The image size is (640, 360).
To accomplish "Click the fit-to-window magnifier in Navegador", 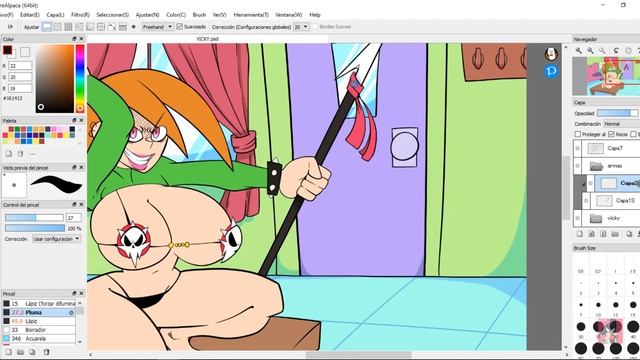I will (602, 51).
